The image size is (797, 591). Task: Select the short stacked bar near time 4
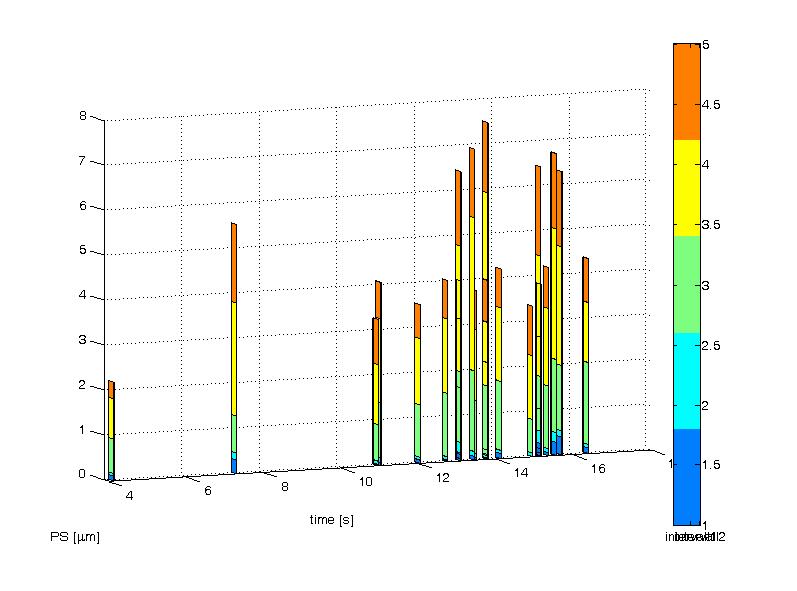click(x=111, y=430)
